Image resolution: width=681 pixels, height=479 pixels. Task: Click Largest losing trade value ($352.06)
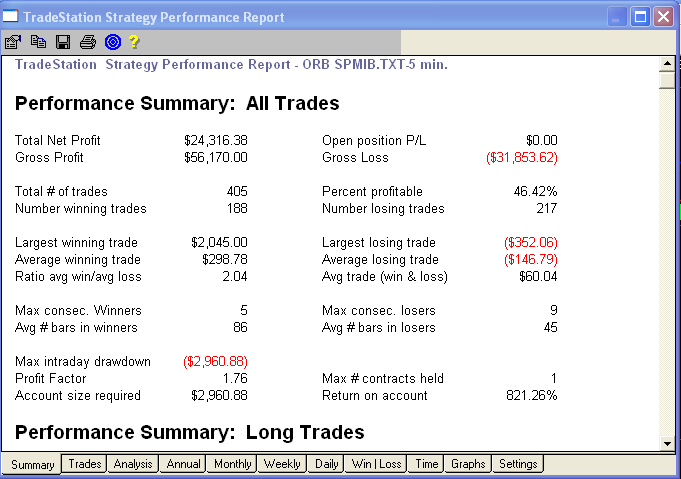point(531,242)
